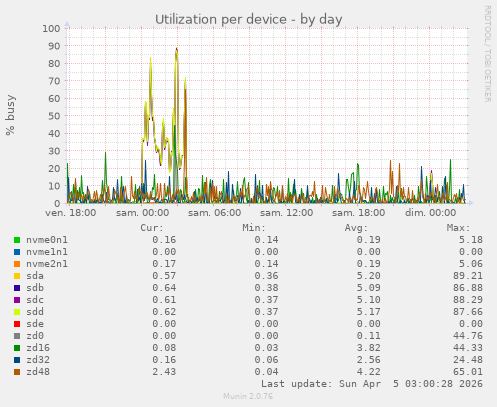Click the 'Max:' column header

[x=458, y=228]
